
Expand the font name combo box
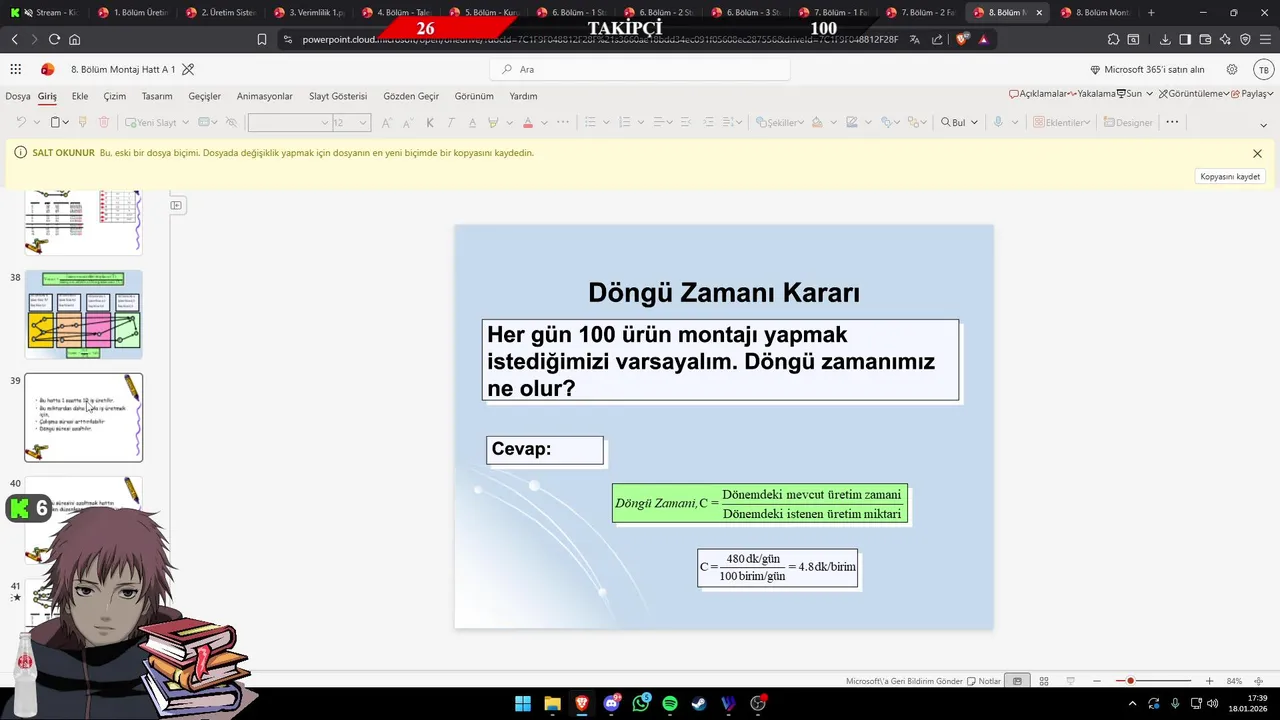click(x=325, y=122)
